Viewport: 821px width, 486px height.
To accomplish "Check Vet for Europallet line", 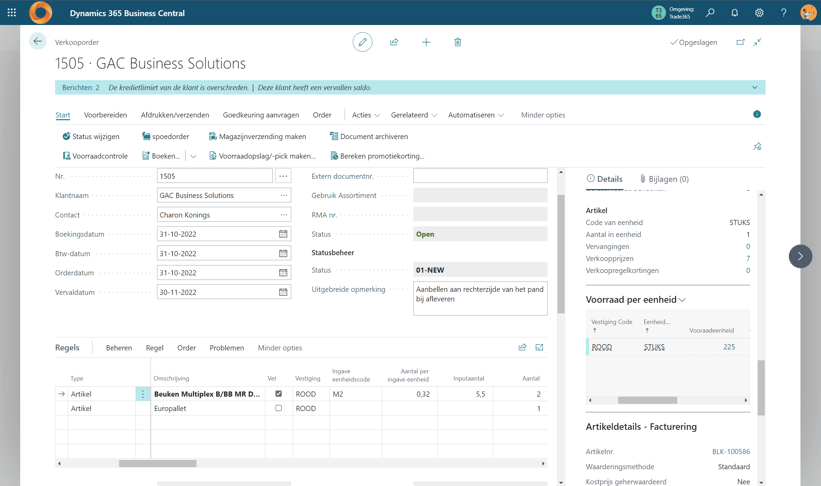I will click(279, 408).
